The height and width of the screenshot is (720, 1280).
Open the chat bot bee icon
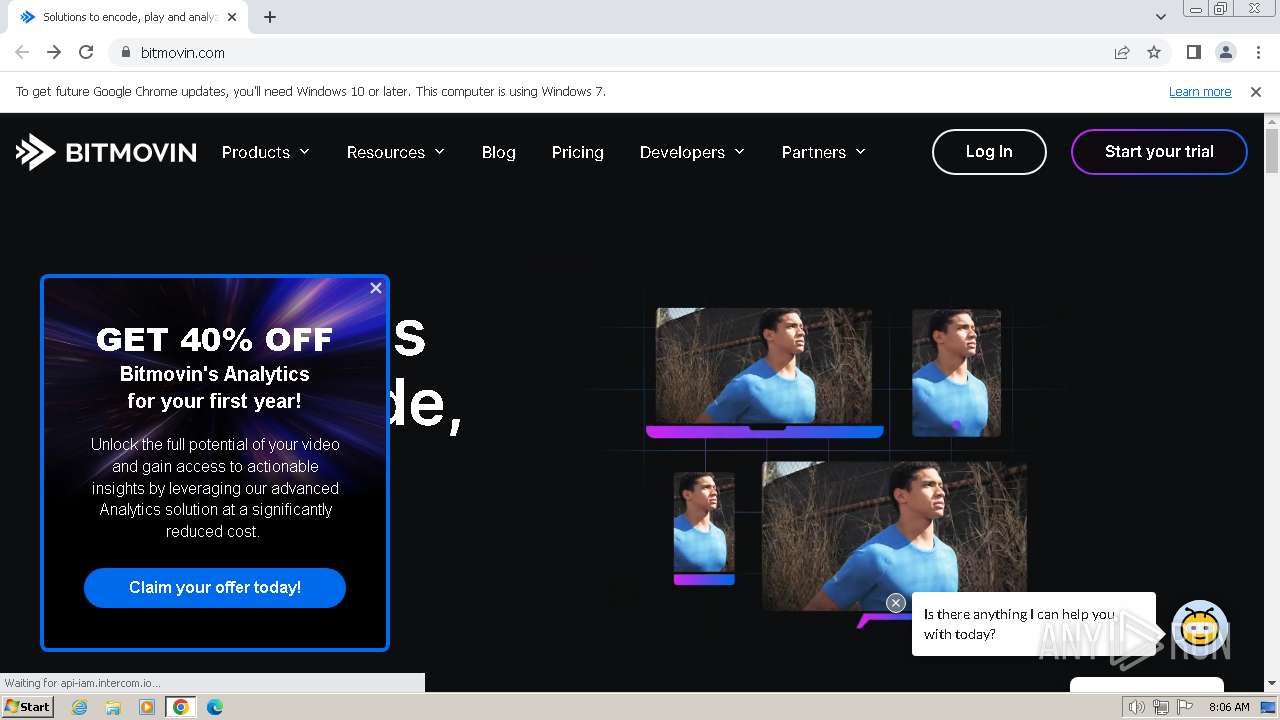pyautogui.click(x=1200, y=627)
